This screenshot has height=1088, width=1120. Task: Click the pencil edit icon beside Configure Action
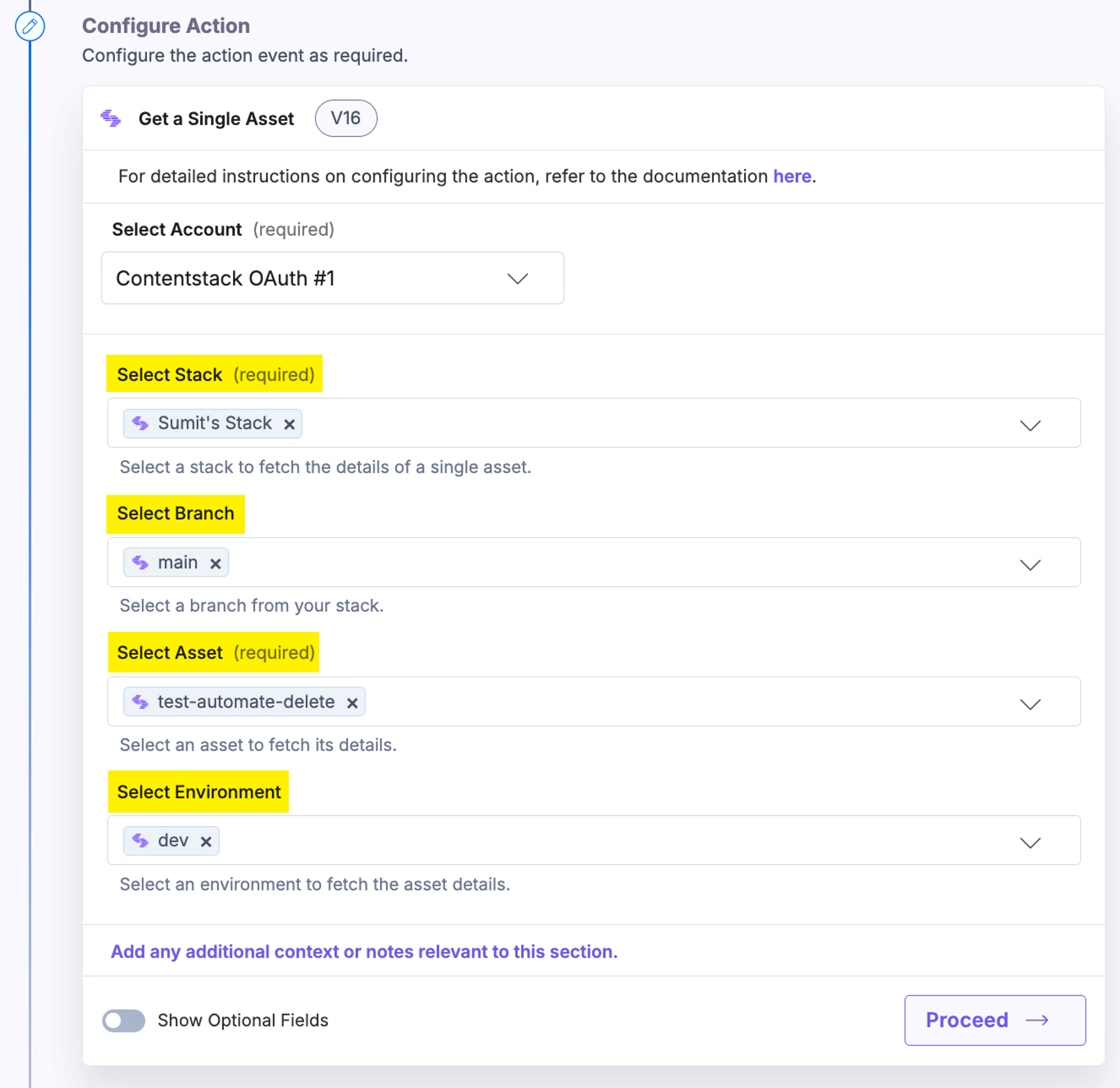click(30, 26)
